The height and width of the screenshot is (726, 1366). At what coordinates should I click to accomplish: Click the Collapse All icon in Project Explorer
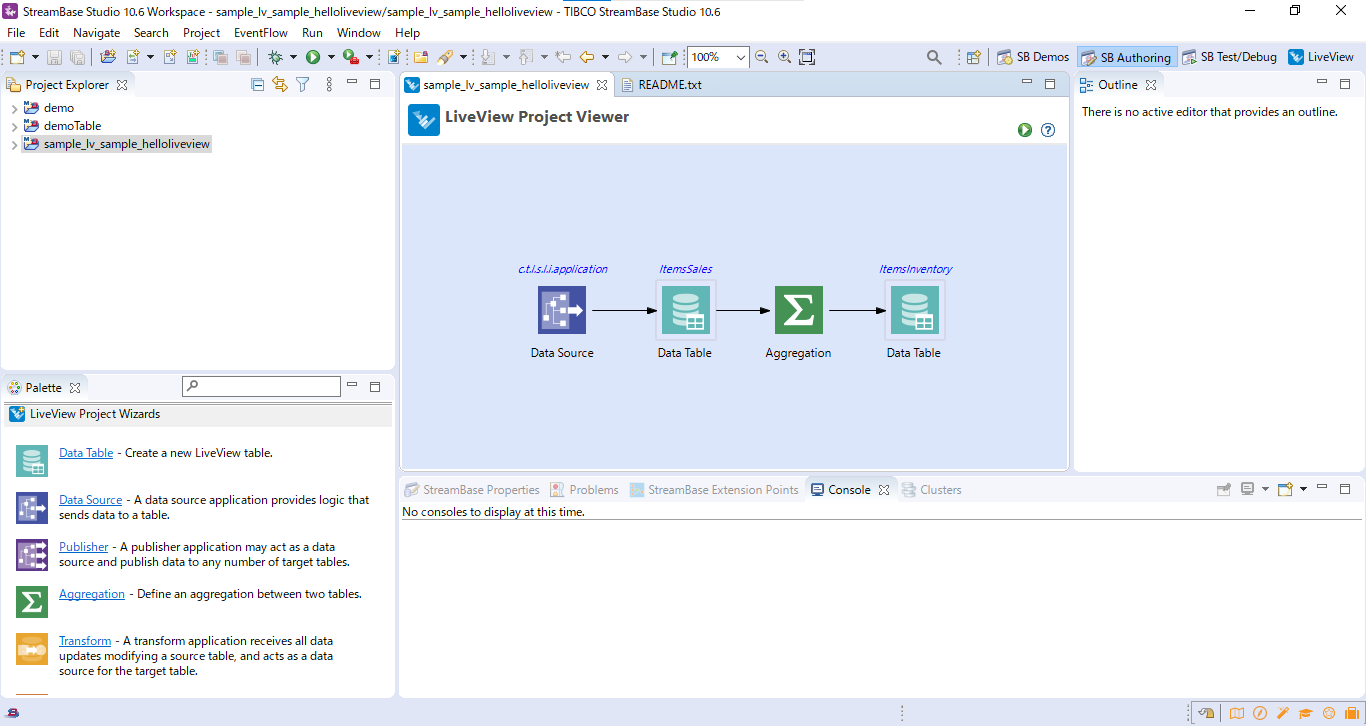point(257,85)
